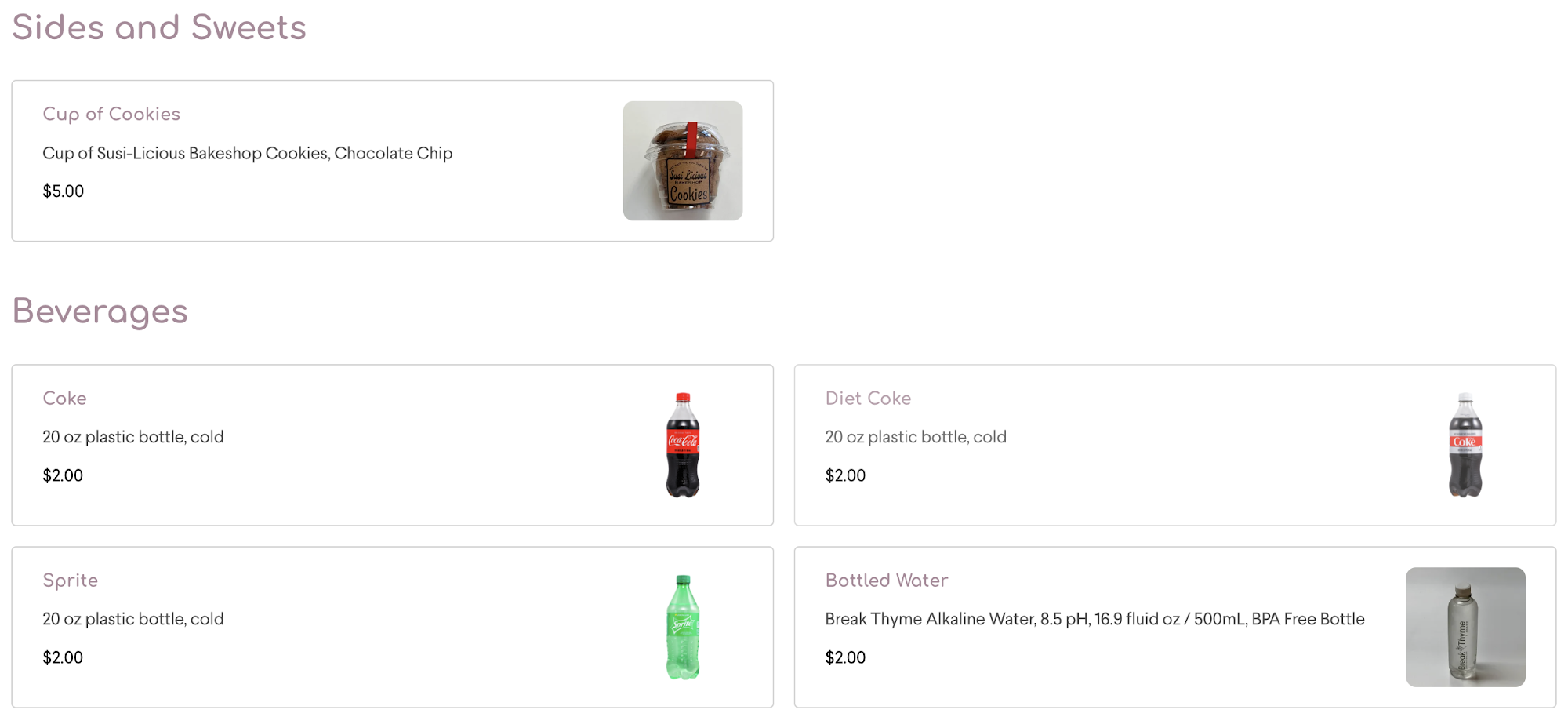Click the Break Thyme Alkaline Water description
The image size is (1568, 717).
[x=1094, y=619]
